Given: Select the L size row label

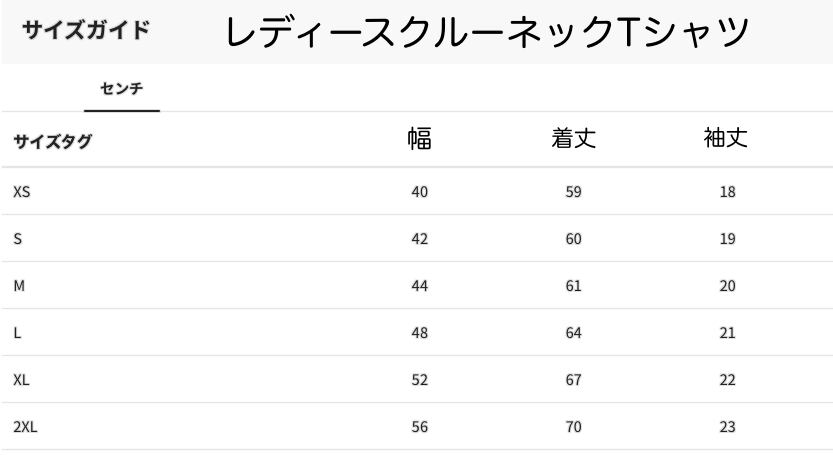Looking at the screenshot, I should (x=17, y=333).
